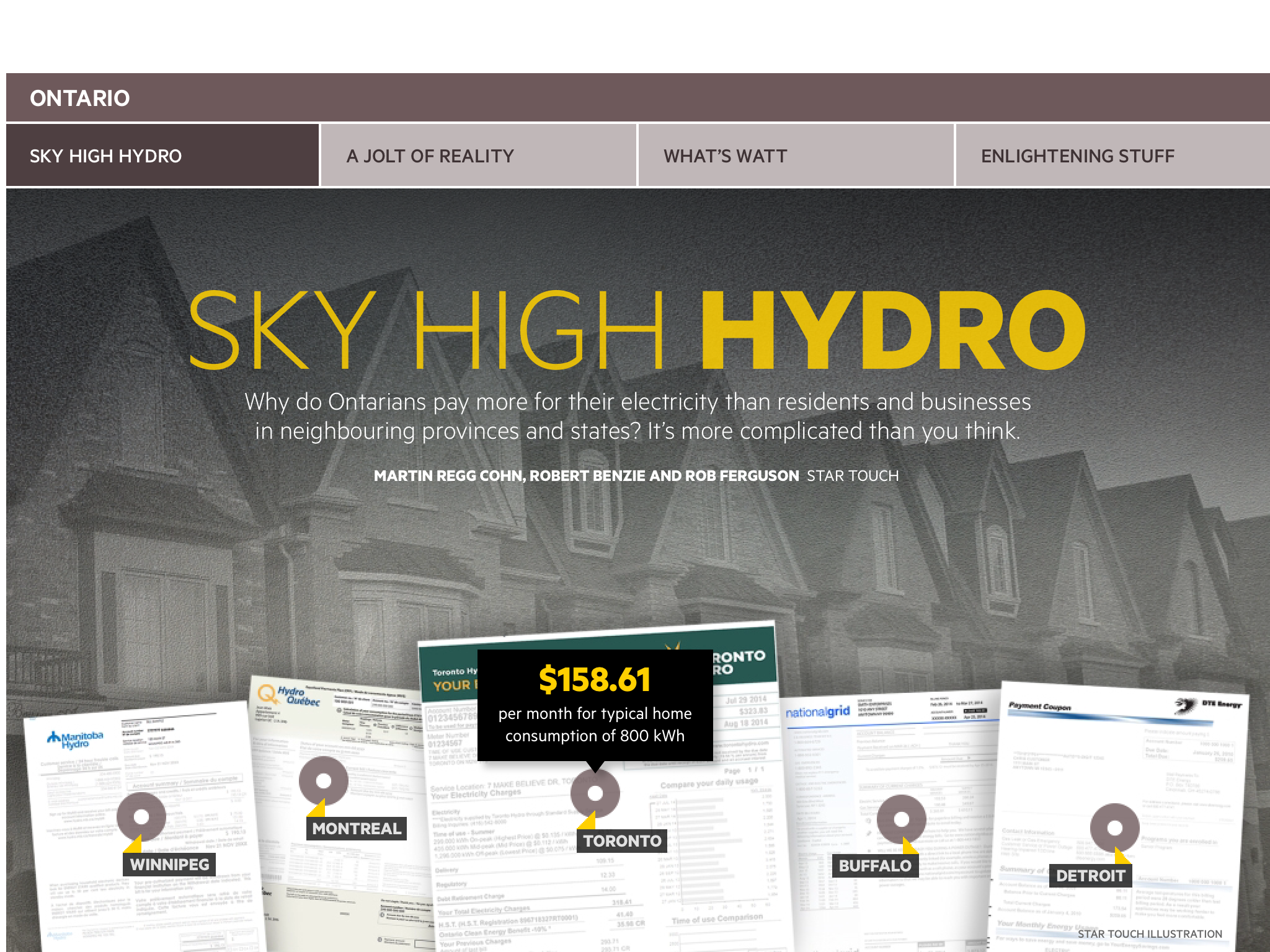Tap the Detroit hotspot marker
The width and height of the screenshot is (1270, 952).
(x=1115, y=828)
